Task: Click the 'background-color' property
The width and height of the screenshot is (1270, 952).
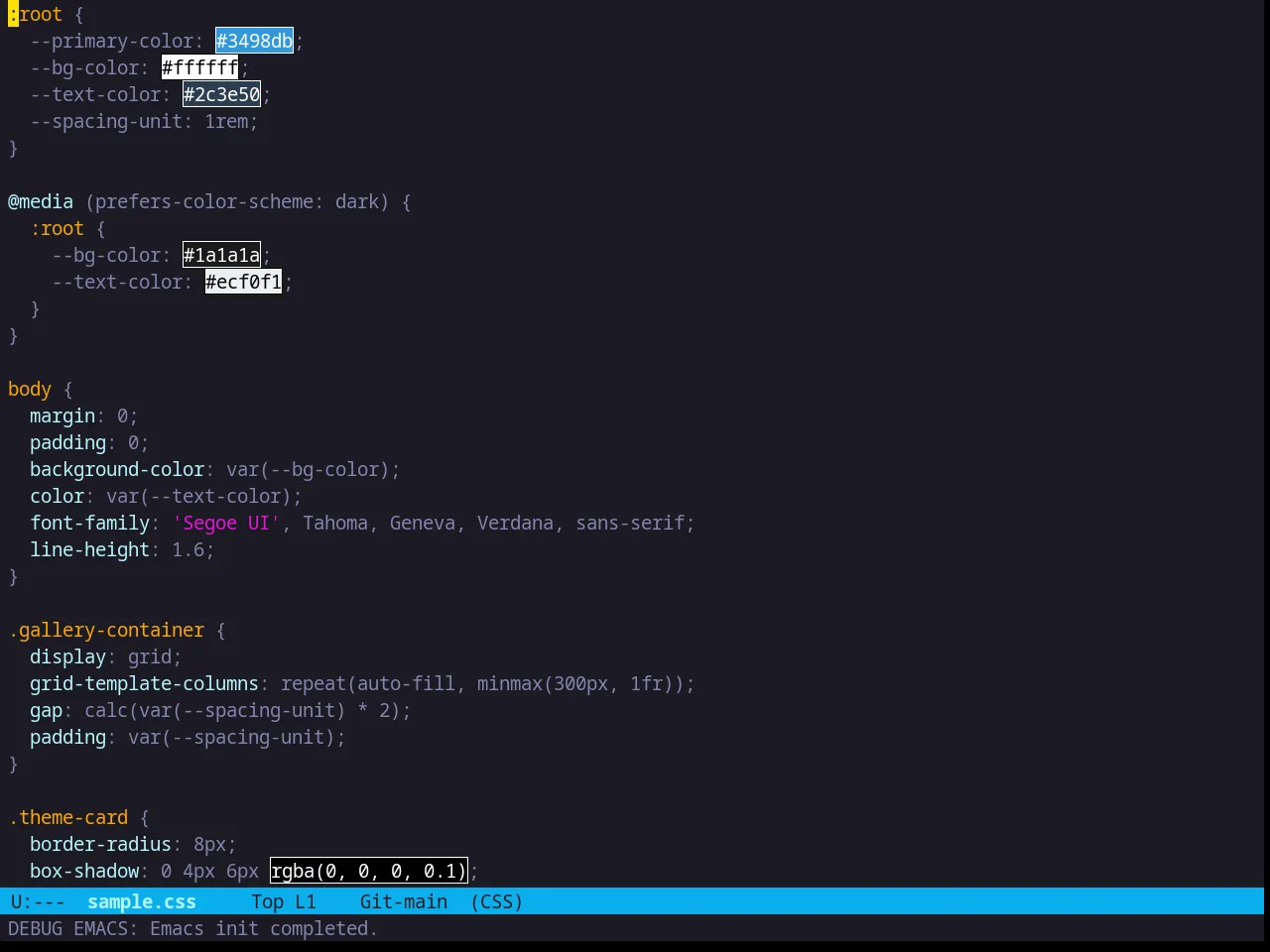Action: click(x=117, y=469)
